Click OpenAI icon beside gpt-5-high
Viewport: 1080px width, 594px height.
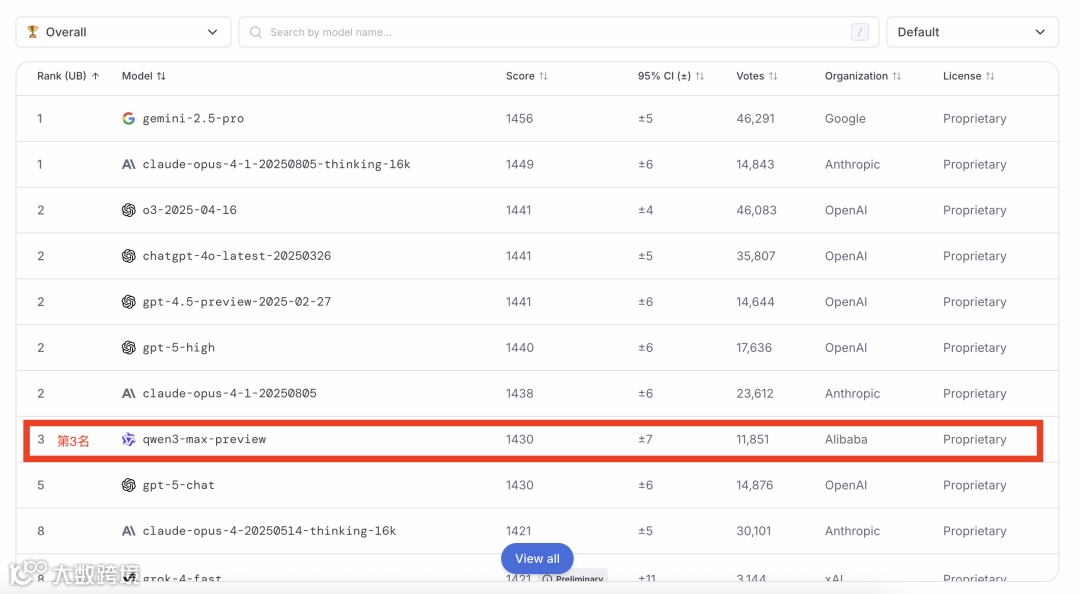click(128, 347)
